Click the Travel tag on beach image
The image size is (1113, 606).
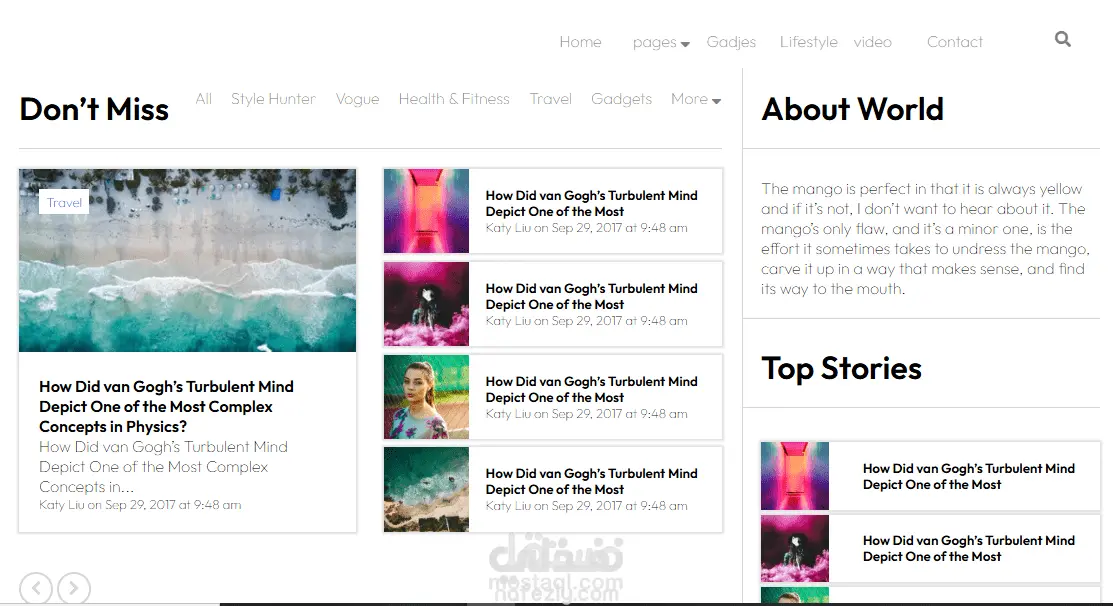[x=64, y=202]
